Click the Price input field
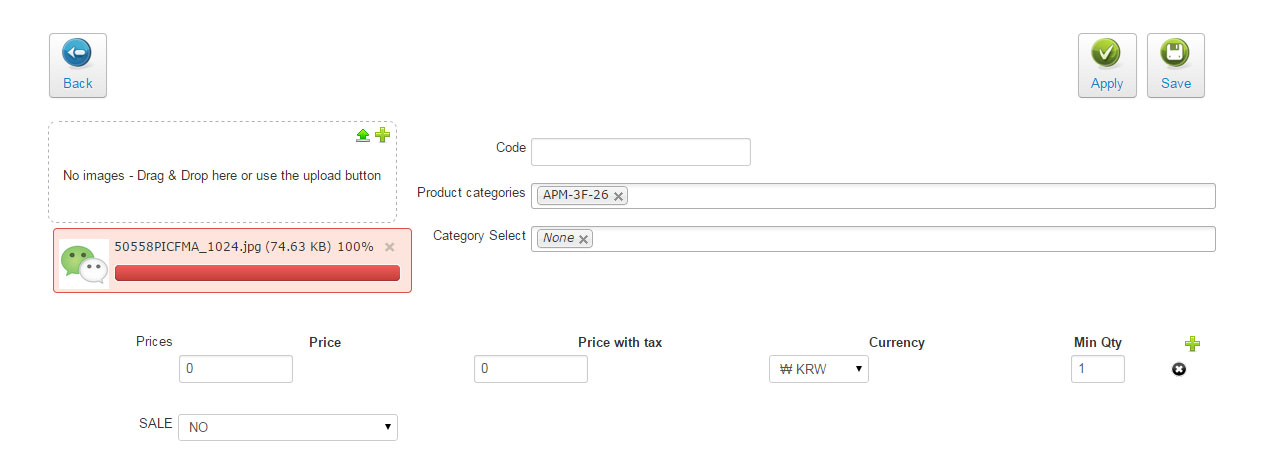The height and width of the screenshot is (458, 1276). coord(236,369)
